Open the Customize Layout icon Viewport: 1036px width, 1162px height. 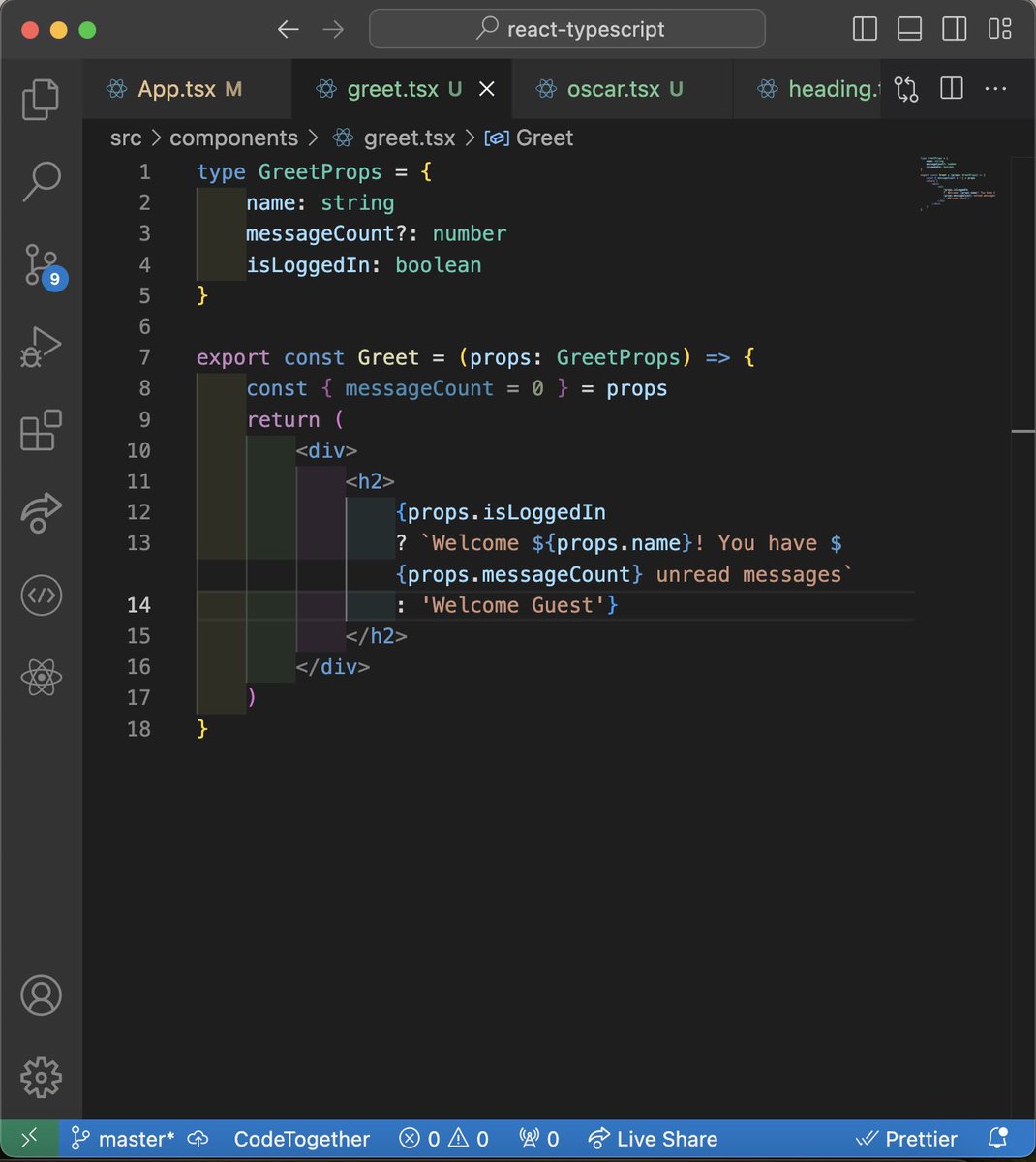point(999,29)
